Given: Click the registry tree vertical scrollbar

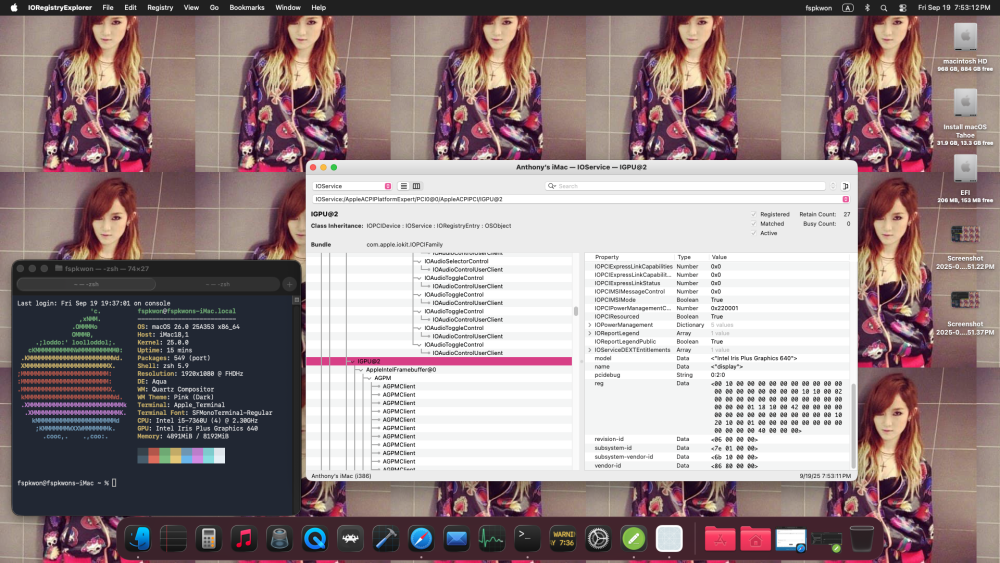Looking at the screenshot, I should tap(576, 311).
